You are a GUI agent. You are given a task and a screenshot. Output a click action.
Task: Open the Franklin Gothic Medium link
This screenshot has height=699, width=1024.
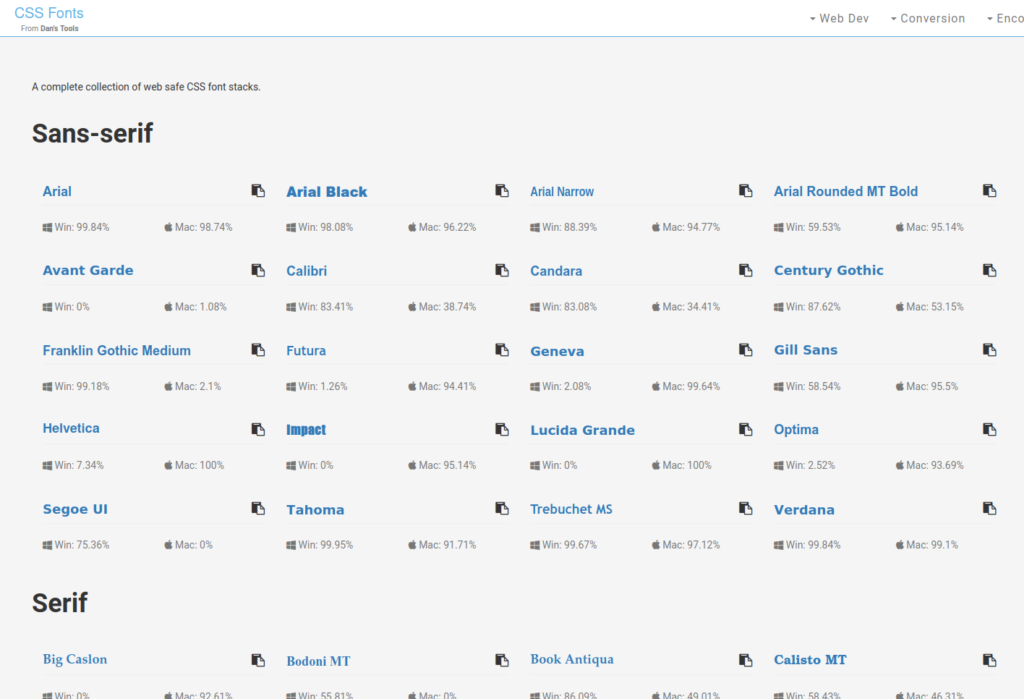click(116, 350)
